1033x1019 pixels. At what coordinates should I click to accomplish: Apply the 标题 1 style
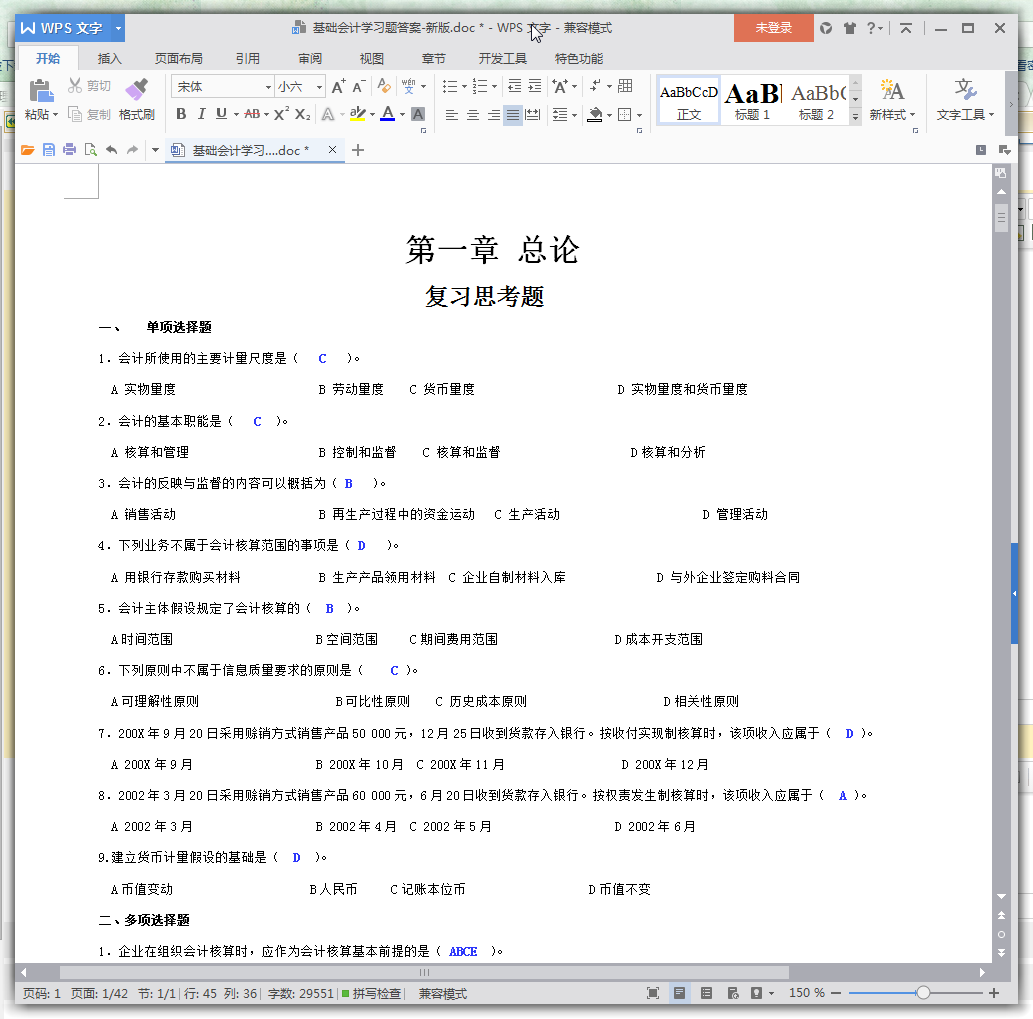(752, 100)
